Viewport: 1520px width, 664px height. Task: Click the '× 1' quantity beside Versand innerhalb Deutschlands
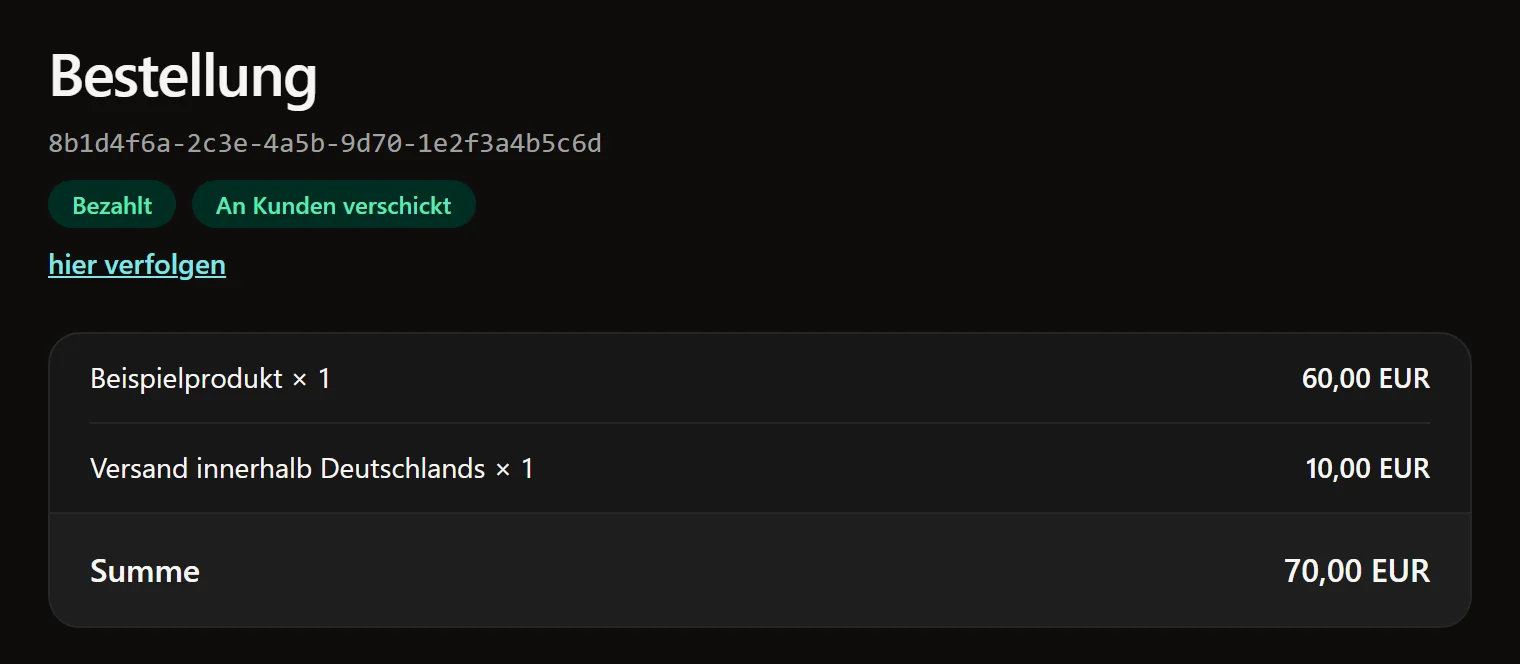click(x=515, y=468)
